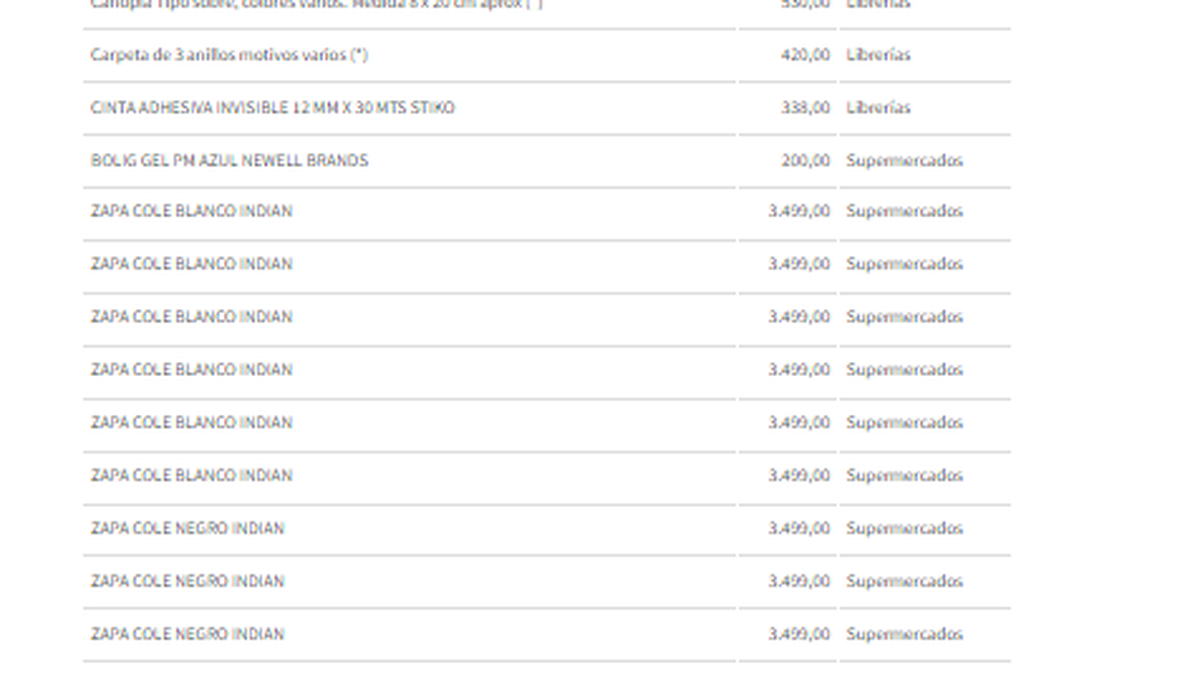
Task: Click Librerías in the CINTA ADHESIVA row
Action: [x=878, y=108]
